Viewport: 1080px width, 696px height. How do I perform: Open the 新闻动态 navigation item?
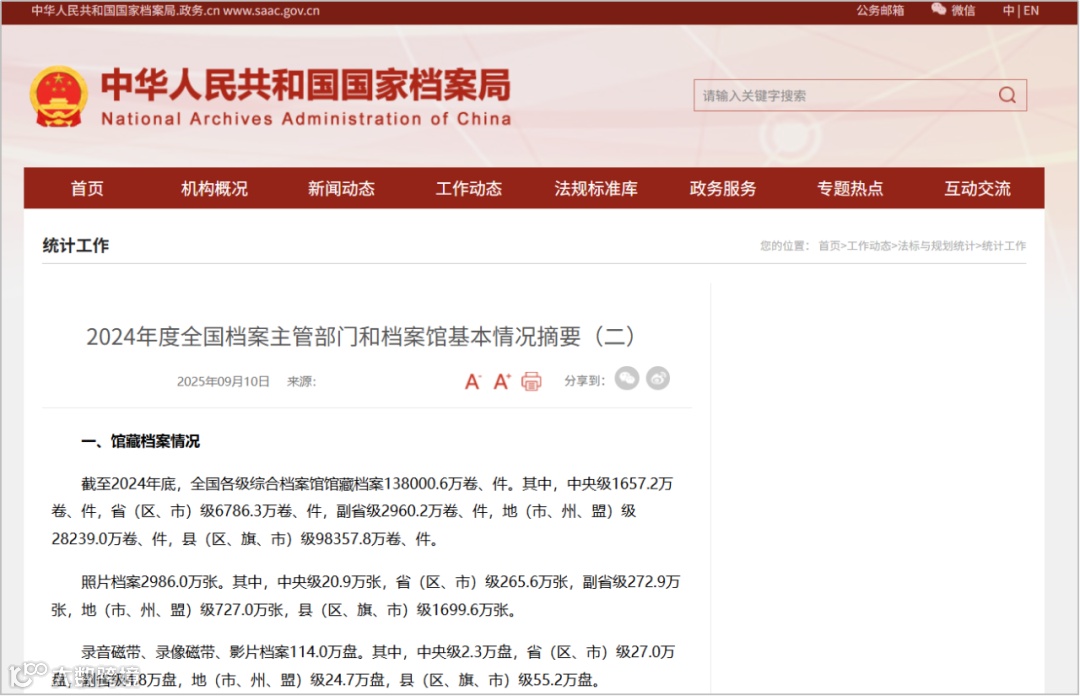pyautogui.click(x=341, y=188)
